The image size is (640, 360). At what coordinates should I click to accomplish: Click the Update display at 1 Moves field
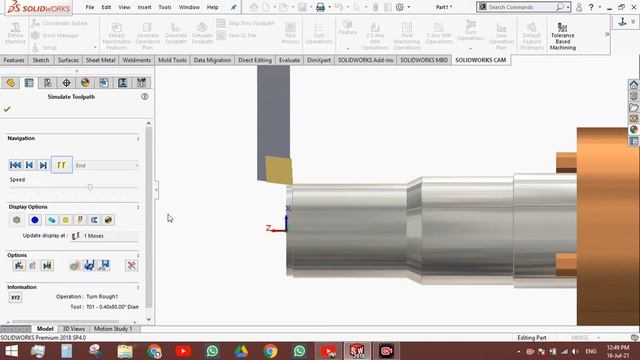pyautogui.click(x=104, y=236)
